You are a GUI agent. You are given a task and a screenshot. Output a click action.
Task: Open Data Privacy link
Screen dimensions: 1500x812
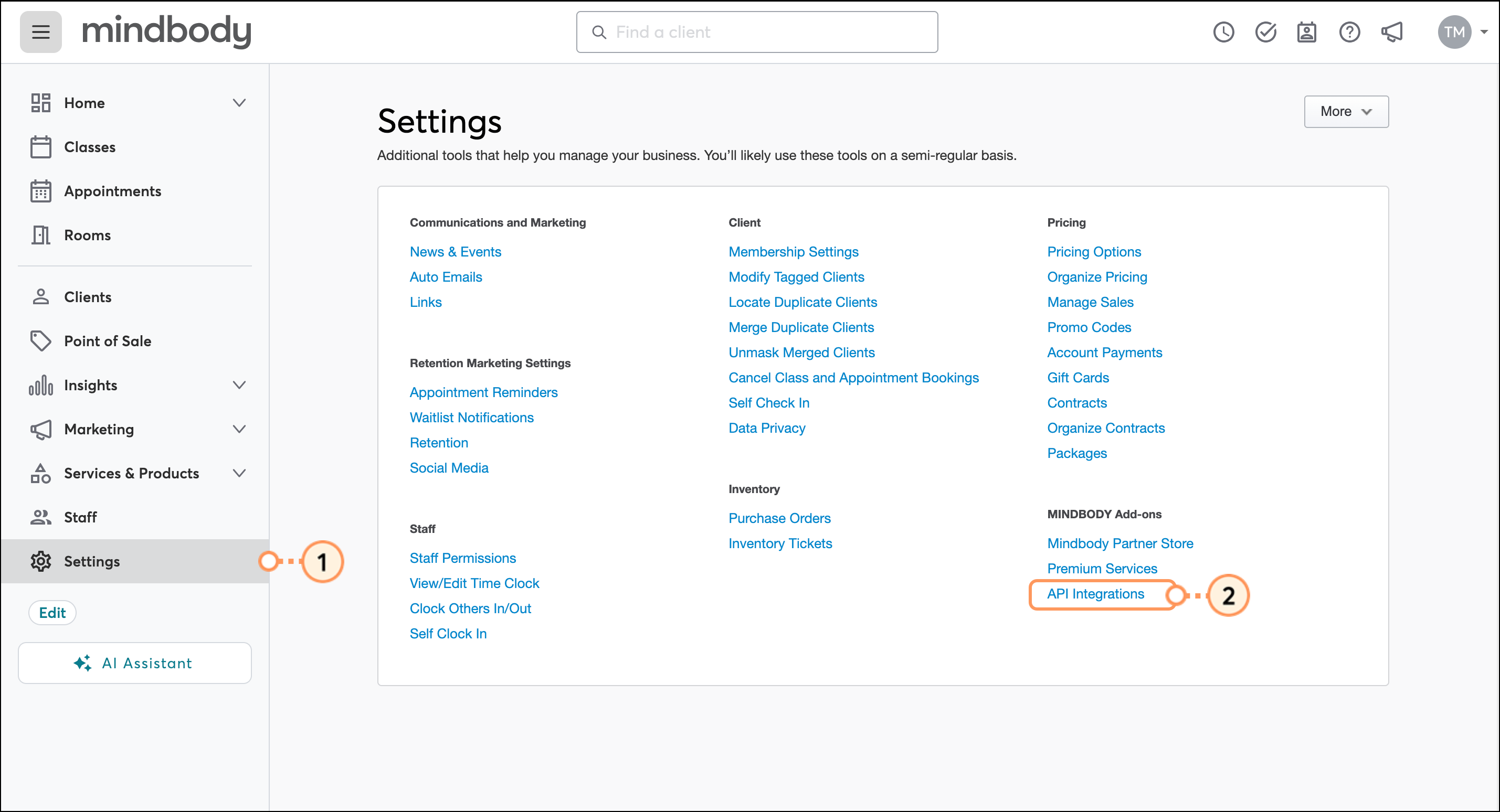pos(767,429)
